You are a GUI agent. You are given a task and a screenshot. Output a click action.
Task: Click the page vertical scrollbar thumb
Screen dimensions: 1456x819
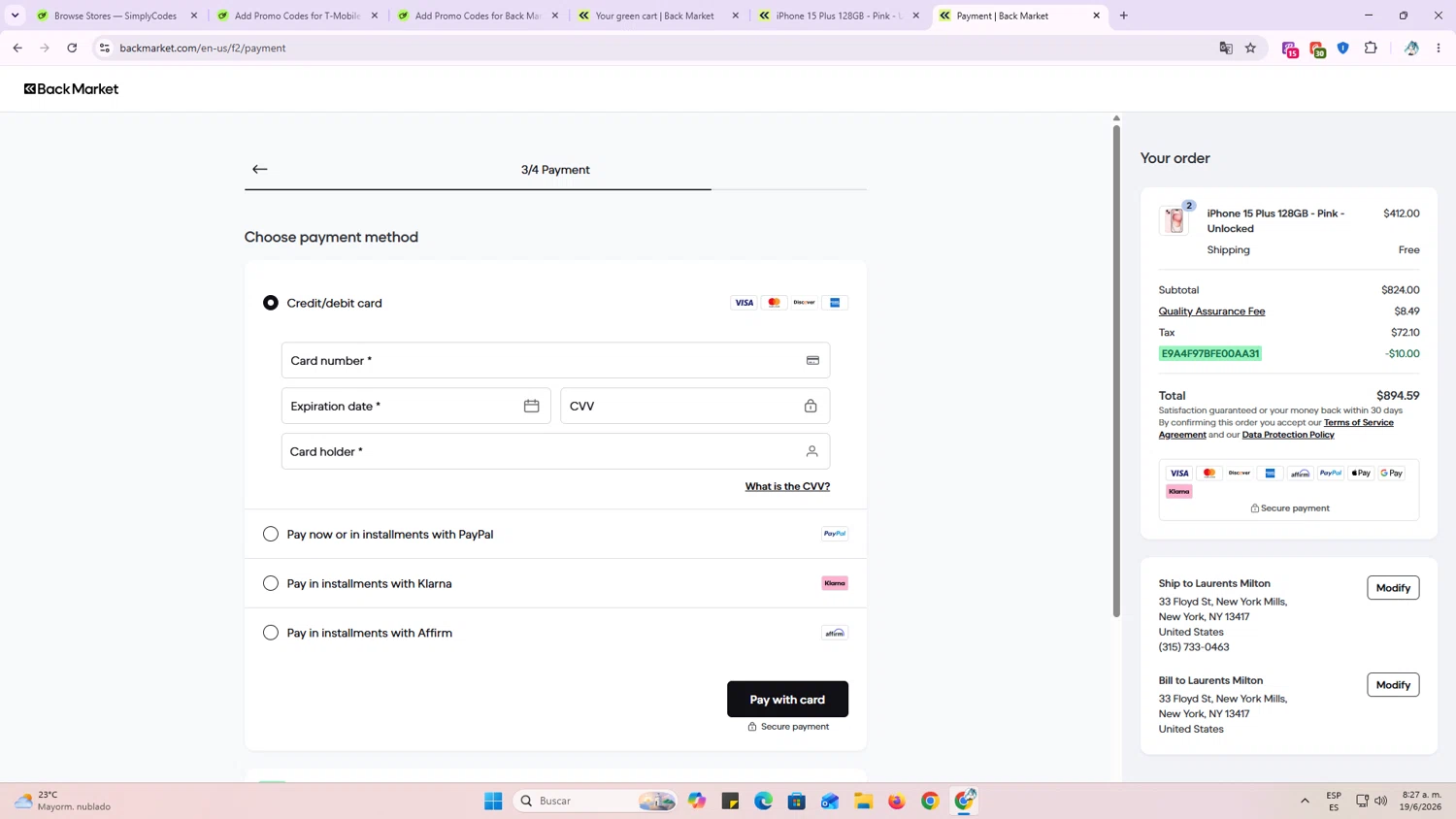pos(1116,369)
